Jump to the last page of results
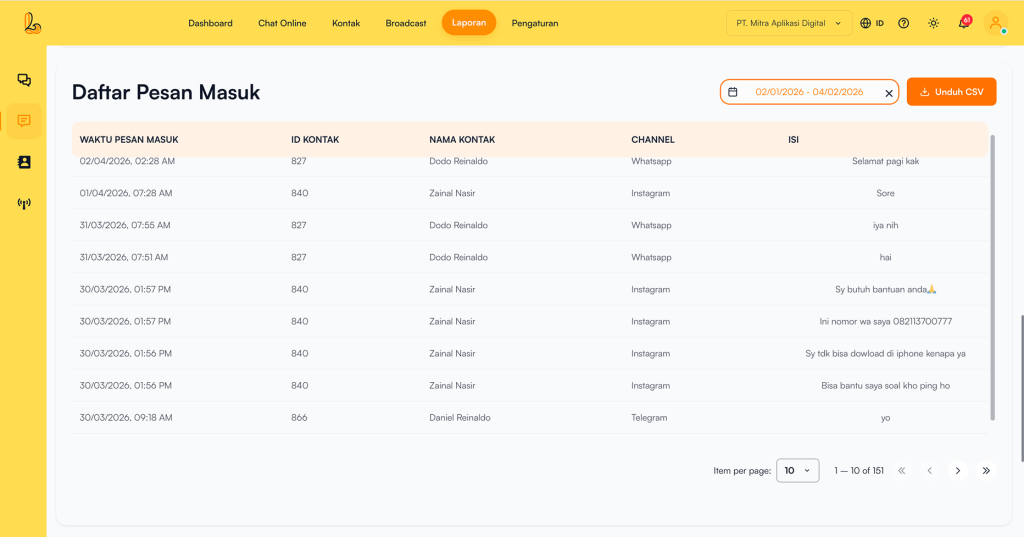This screenshot has width=1024, height=537. tap(986, 470)
